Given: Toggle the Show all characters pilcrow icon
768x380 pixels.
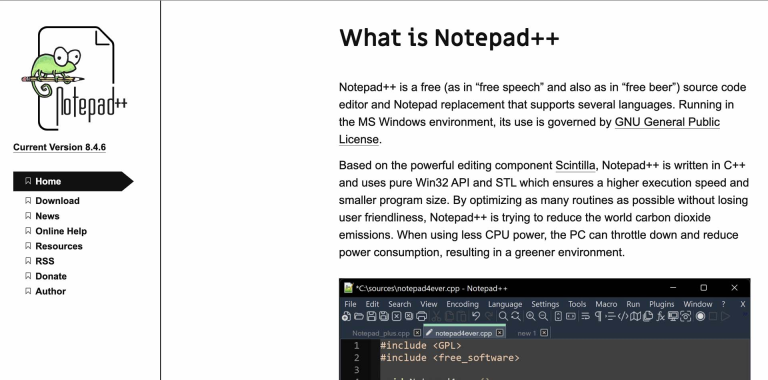Looking at the screenshot, I should [x=598, y=316].
